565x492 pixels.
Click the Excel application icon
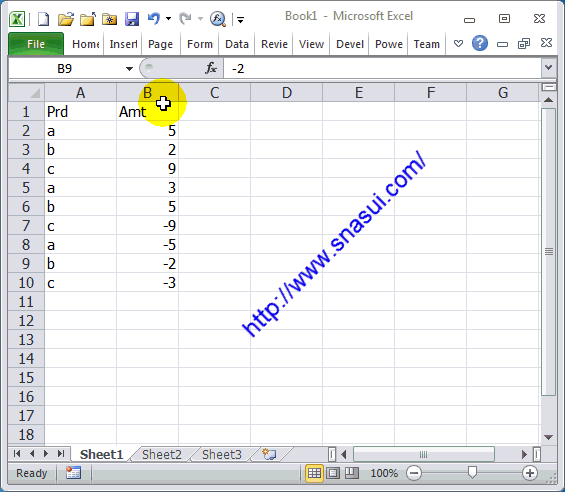(17, 19)
